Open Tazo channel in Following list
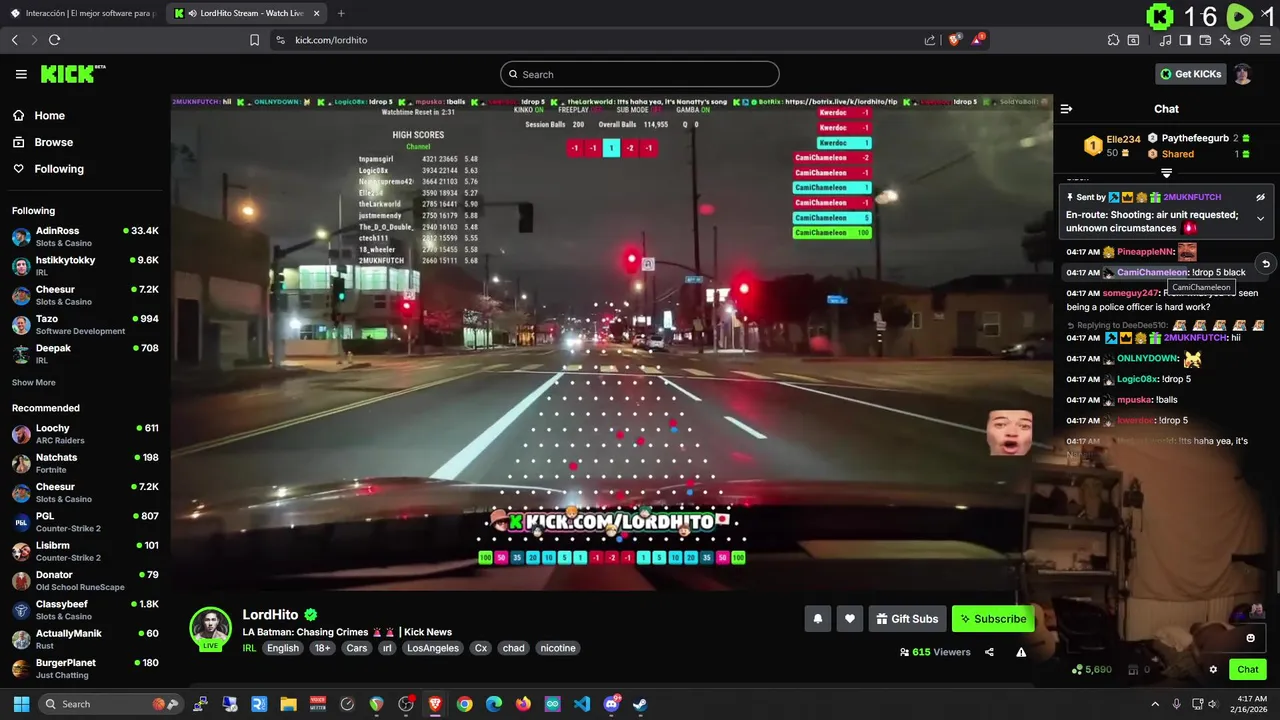This screenshot has height=720, width=1280. pyautogui.click(x=85, y=325)
